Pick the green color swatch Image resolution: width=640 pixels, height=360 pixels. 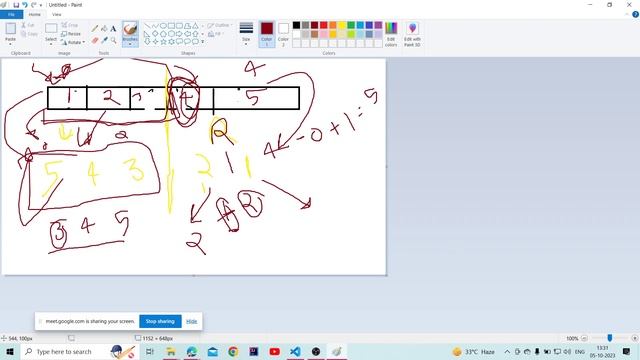[x=351, y=25]
